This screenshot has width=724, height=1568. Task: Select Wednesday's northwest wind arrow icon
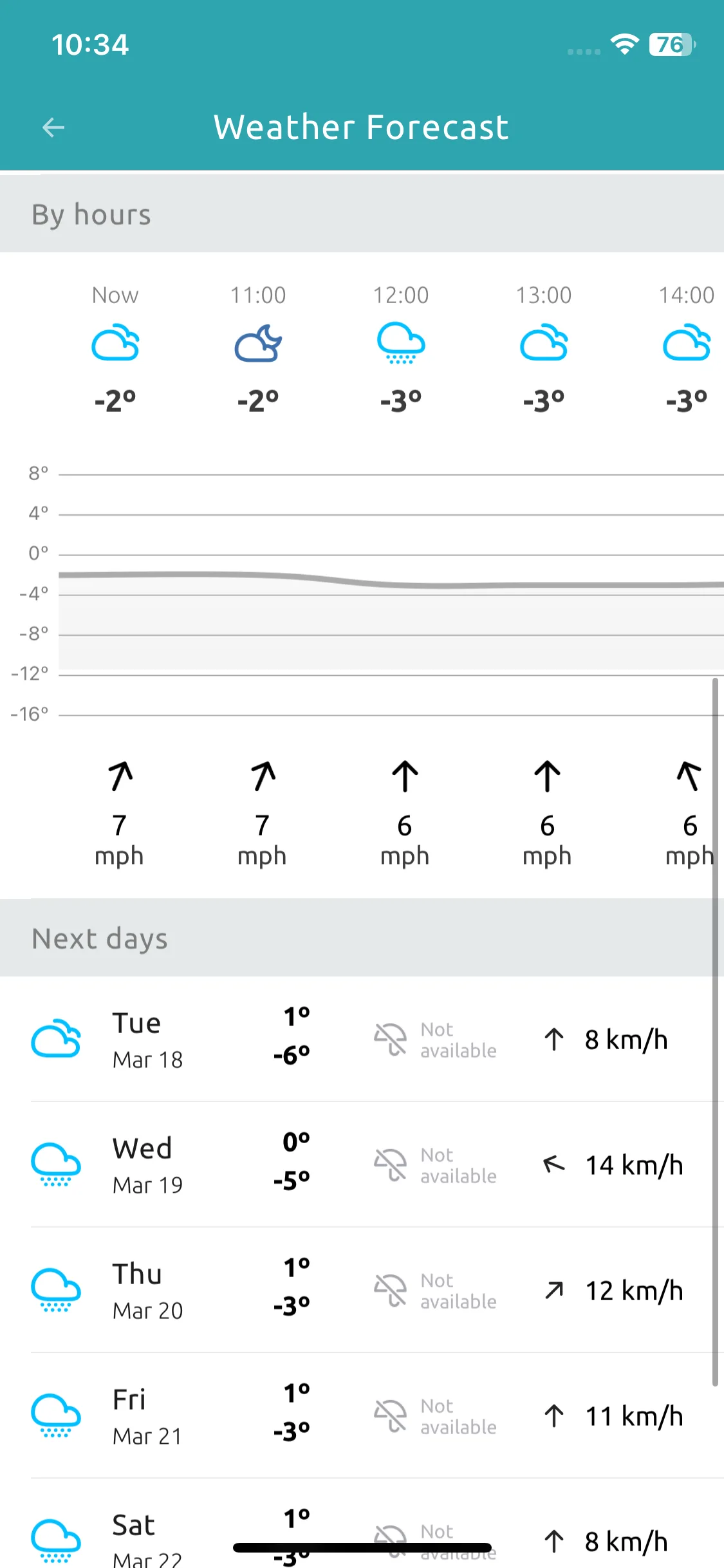[x=554, y=1164]
